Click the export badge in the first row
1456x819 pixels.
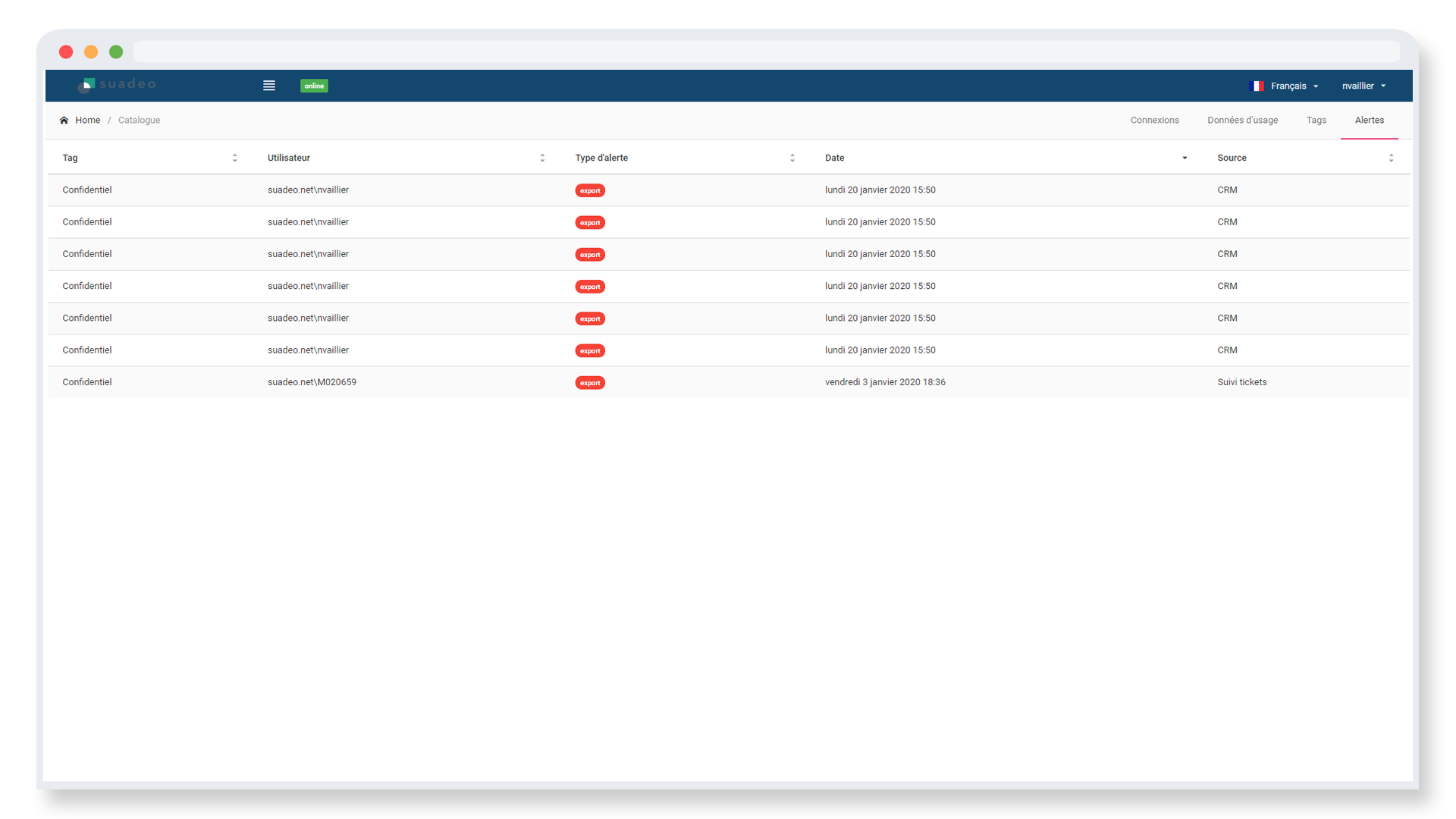[x=589, y=190]
